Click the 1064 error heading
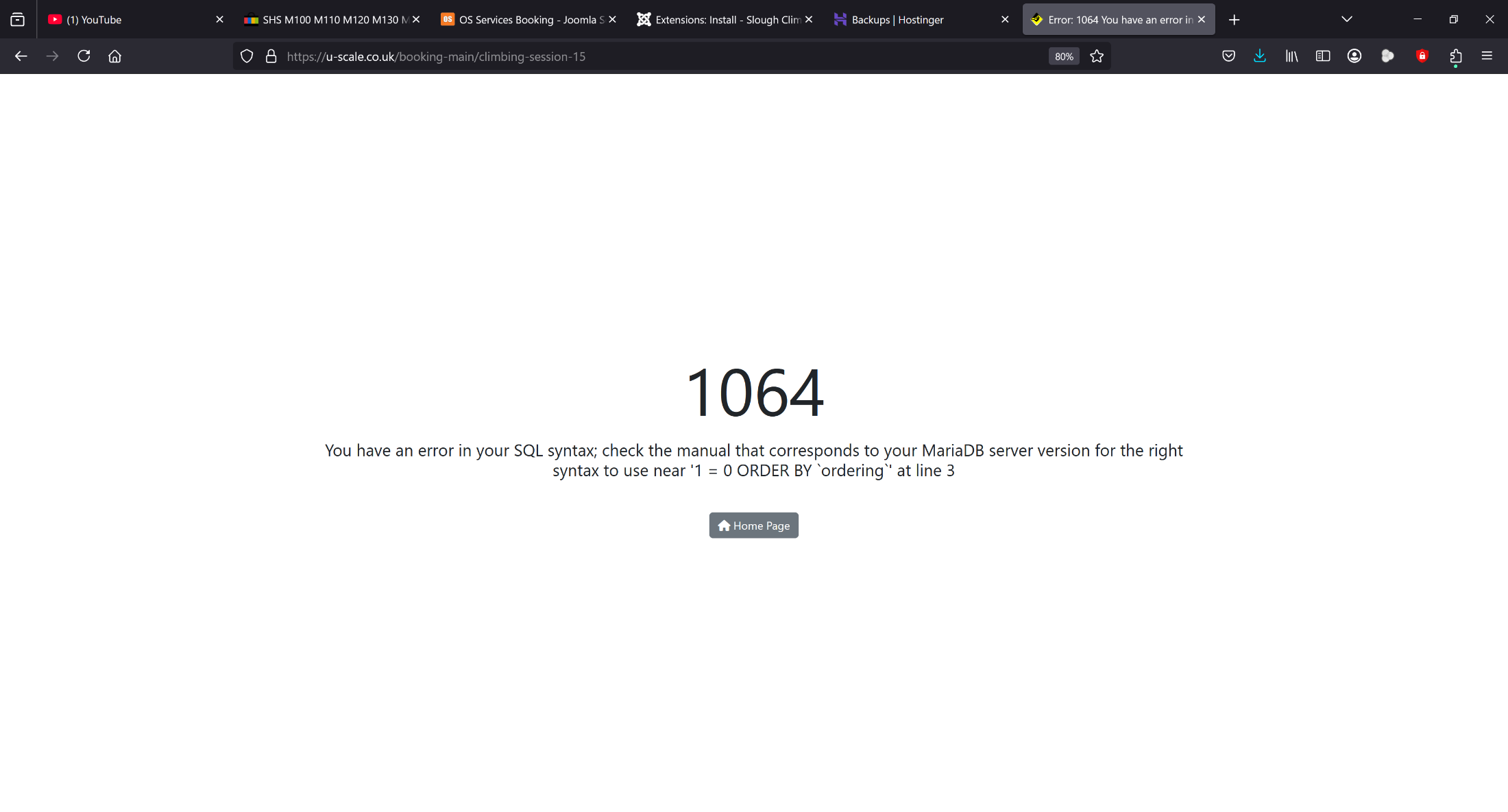This screenshot has width=1508, height=812. tap(754, 393)
